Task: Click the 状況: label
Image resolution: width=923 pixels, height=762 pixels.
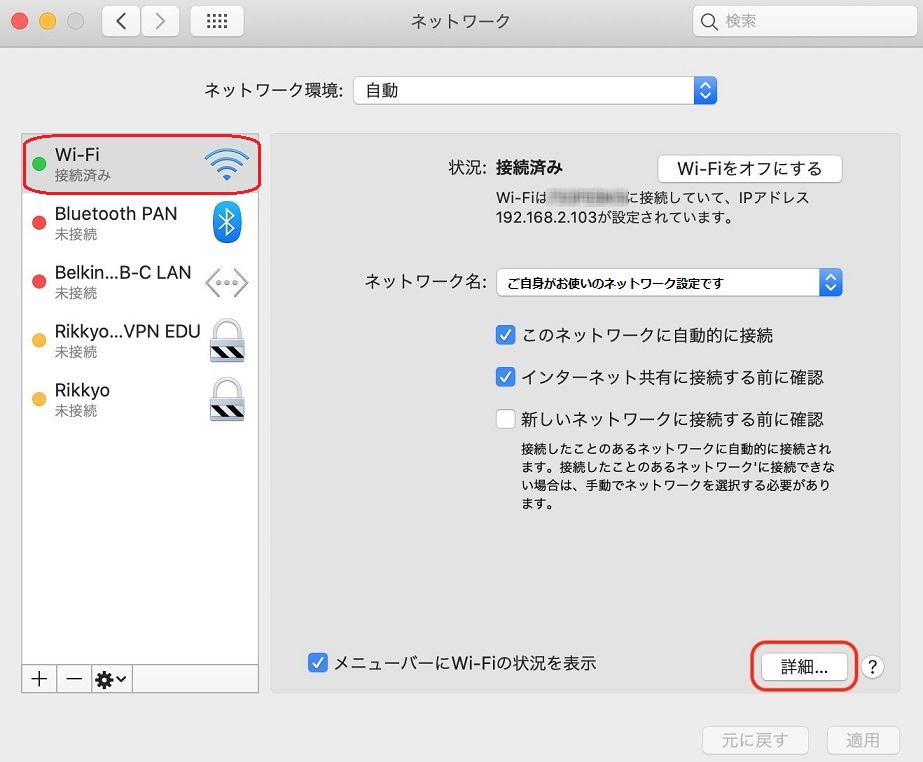Action: (467, 168)
